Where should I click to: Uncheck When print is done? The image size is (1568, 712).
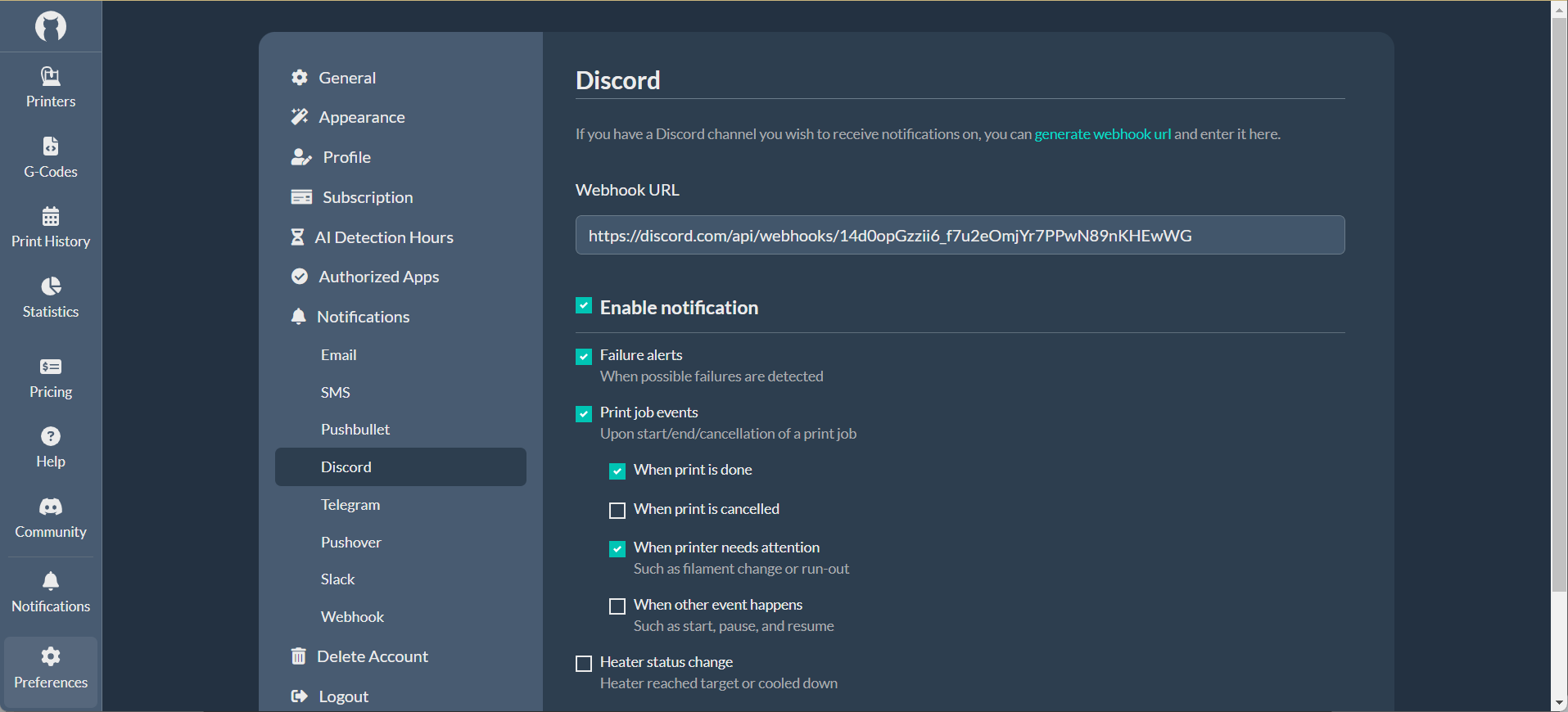617,471
